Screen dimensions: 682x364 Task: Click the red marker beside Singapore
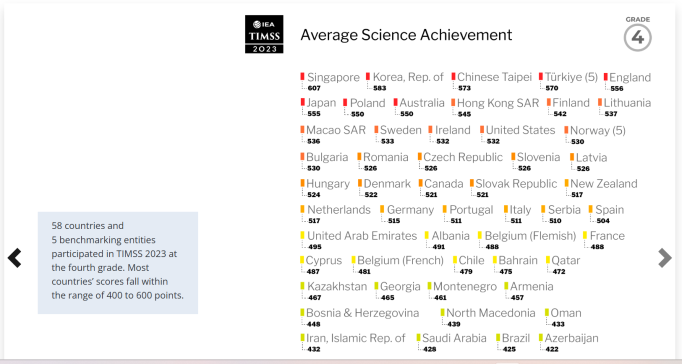[302, 77]
